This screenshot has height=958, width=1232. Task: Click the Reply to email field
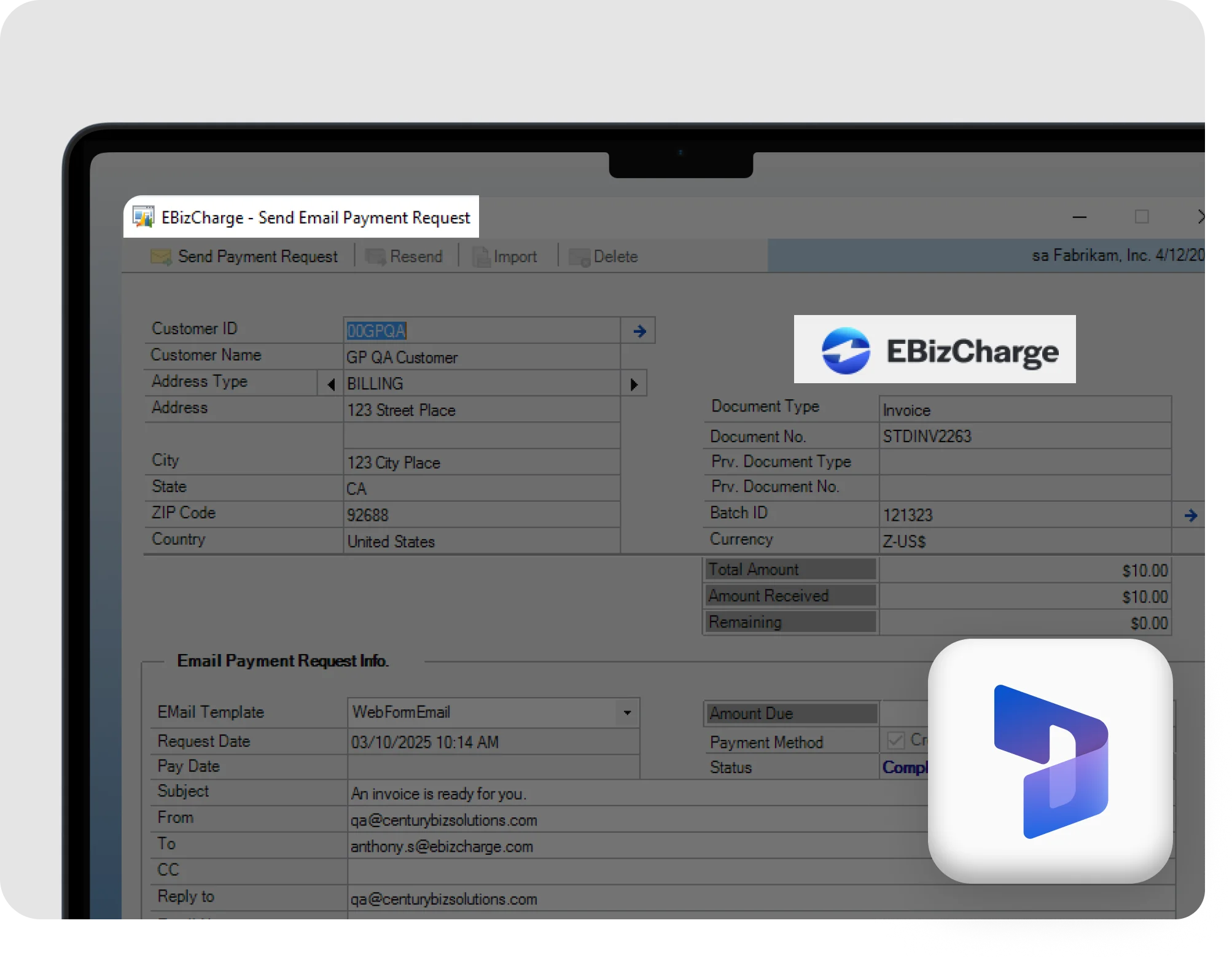762,898
